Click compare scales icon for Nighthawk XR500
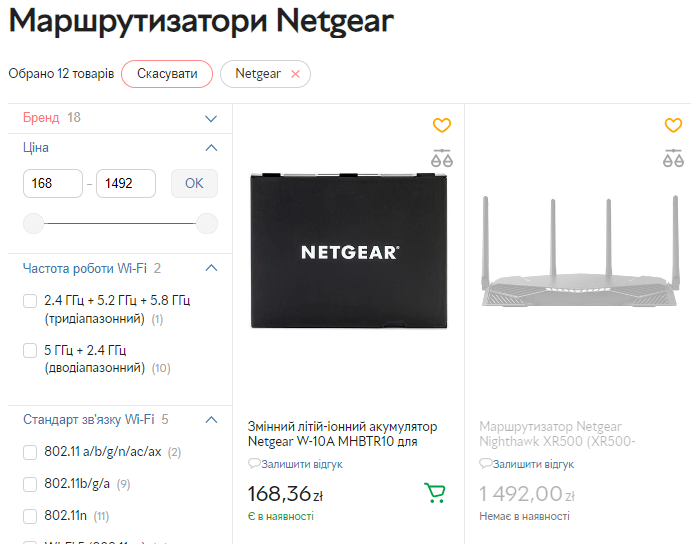Screen dimensions: 691x544 coord(674,157)
